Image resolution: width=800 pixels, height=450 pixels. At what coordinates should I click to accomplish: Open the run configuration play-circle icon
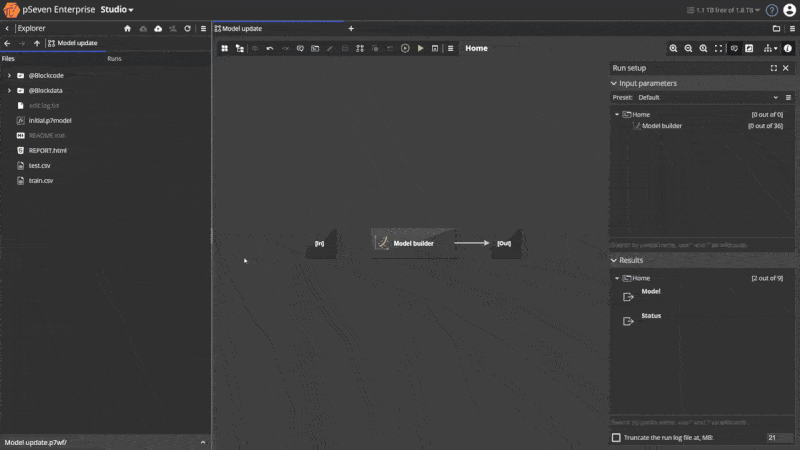click(x=405, y=48)
